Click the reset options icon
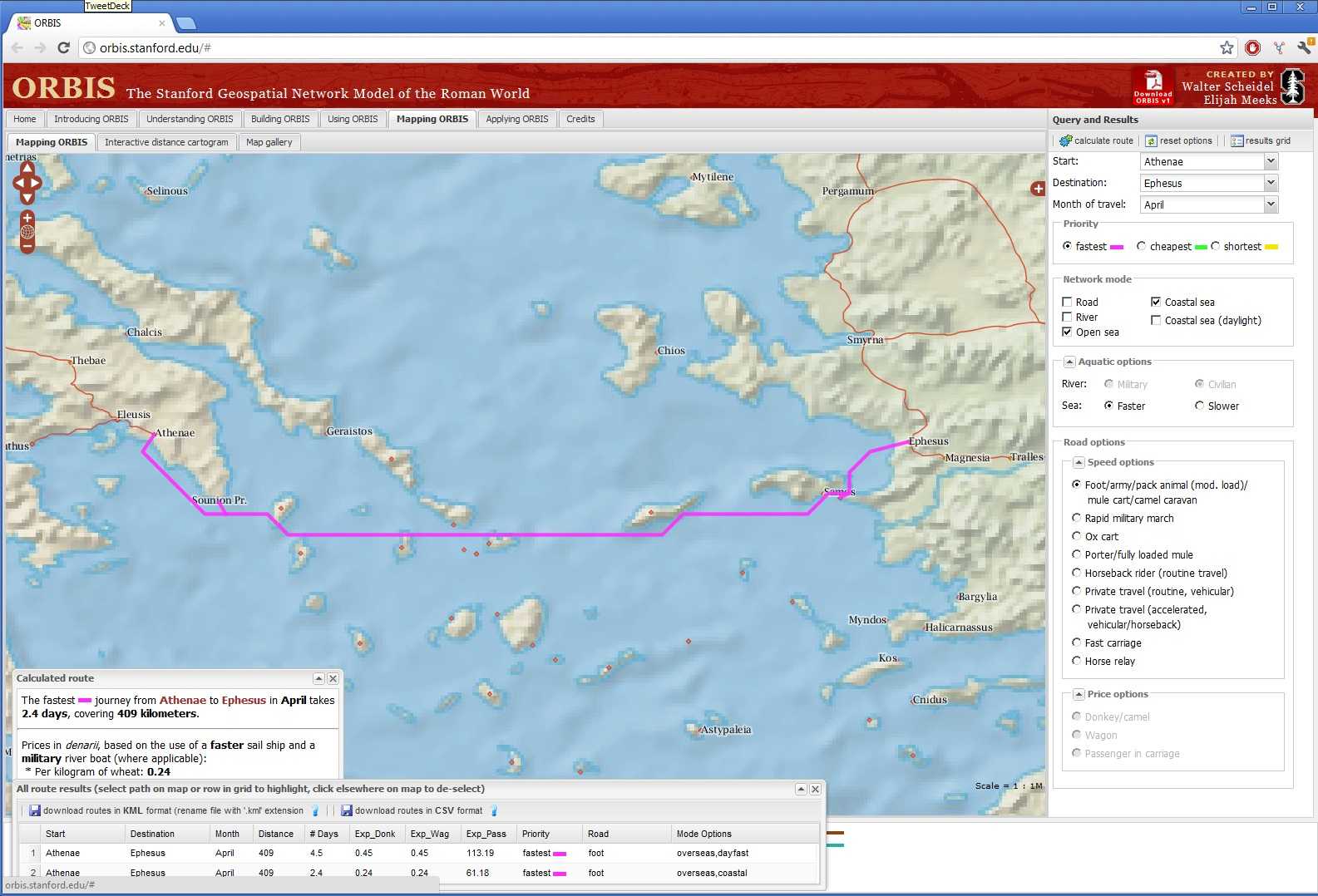Viewport: 1318px width, 896px height. (x=1152, y=140)
